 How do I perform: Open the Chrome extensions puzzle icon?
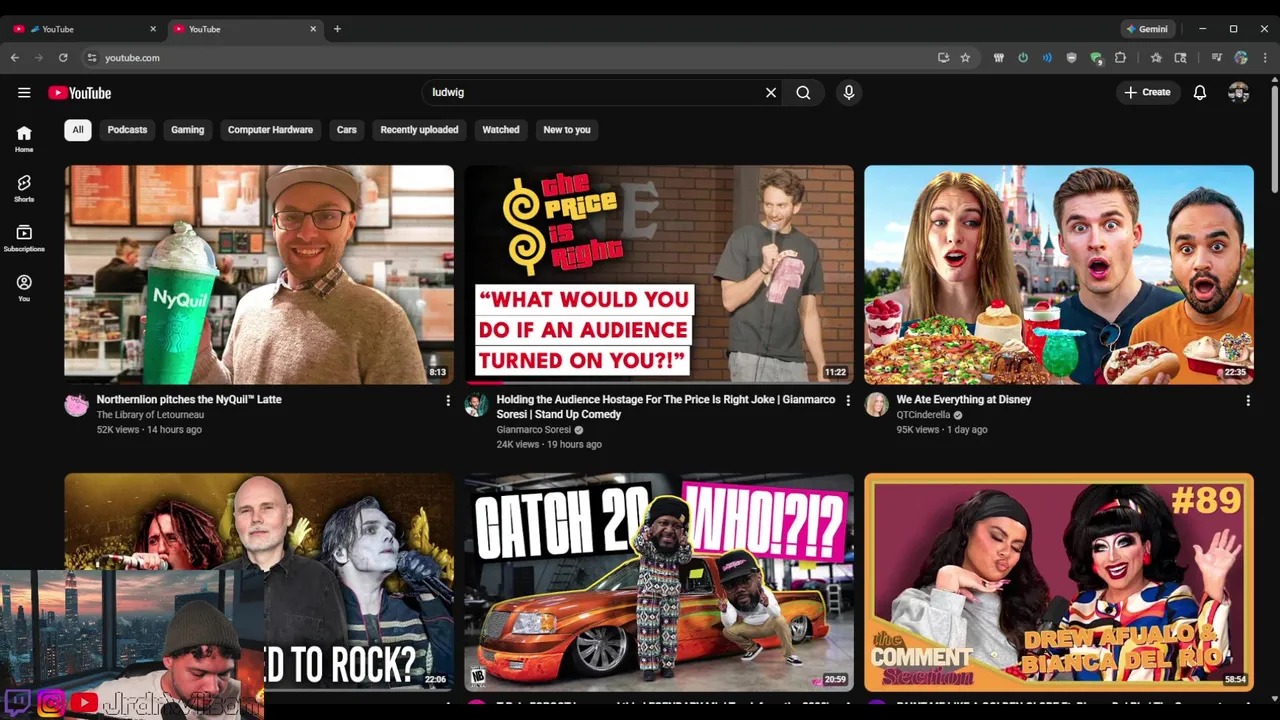click(x=1120, y=58)
